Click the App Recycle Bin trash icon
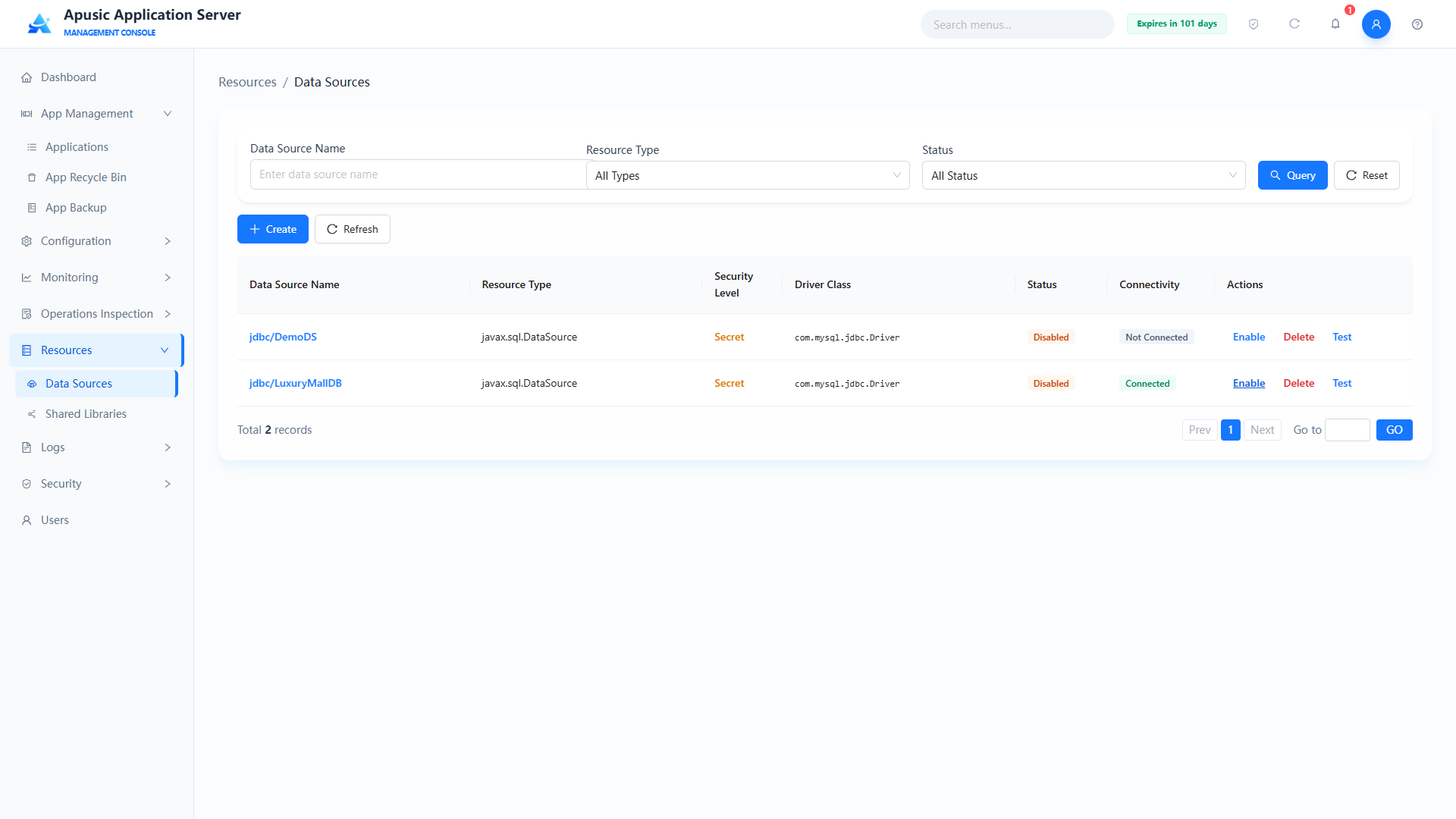Screen dimensions: 1456x819 coord(32,177)
